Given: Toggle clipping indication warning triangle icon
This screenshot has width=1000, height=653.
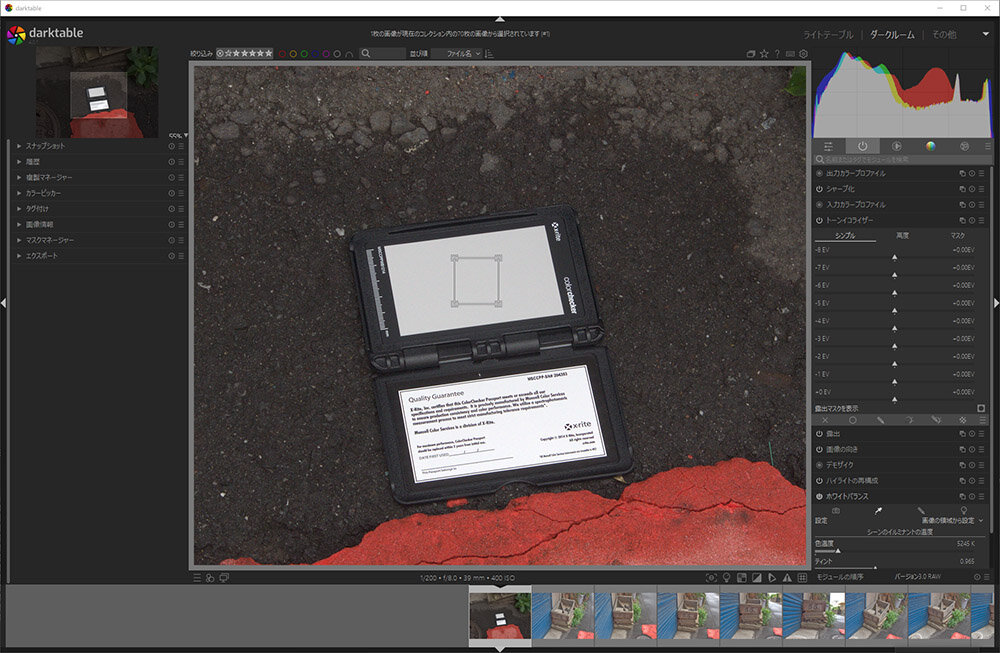Looking at the screenshot, I should tap(787, 578).
